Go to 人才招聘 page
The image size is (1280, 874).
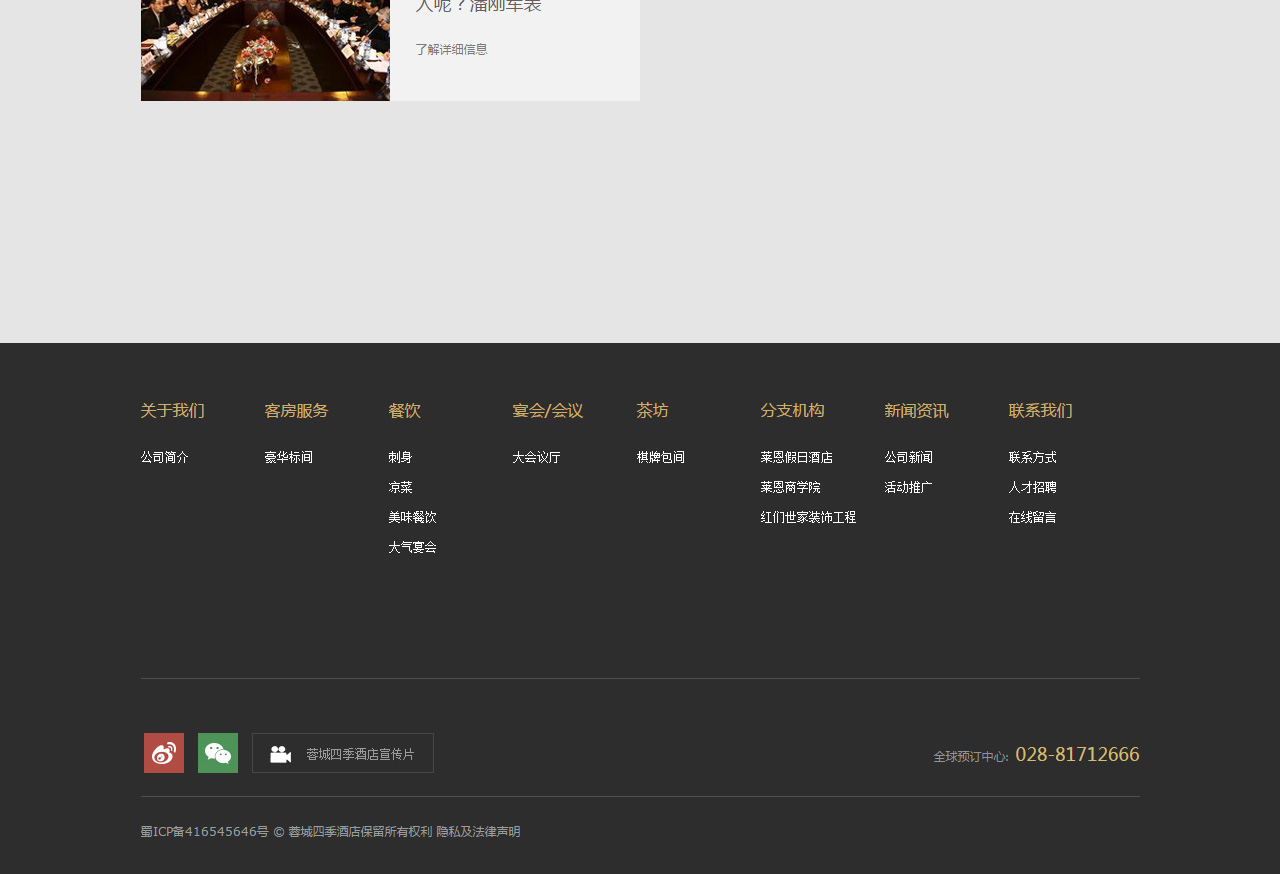[x=1032, y=487]
